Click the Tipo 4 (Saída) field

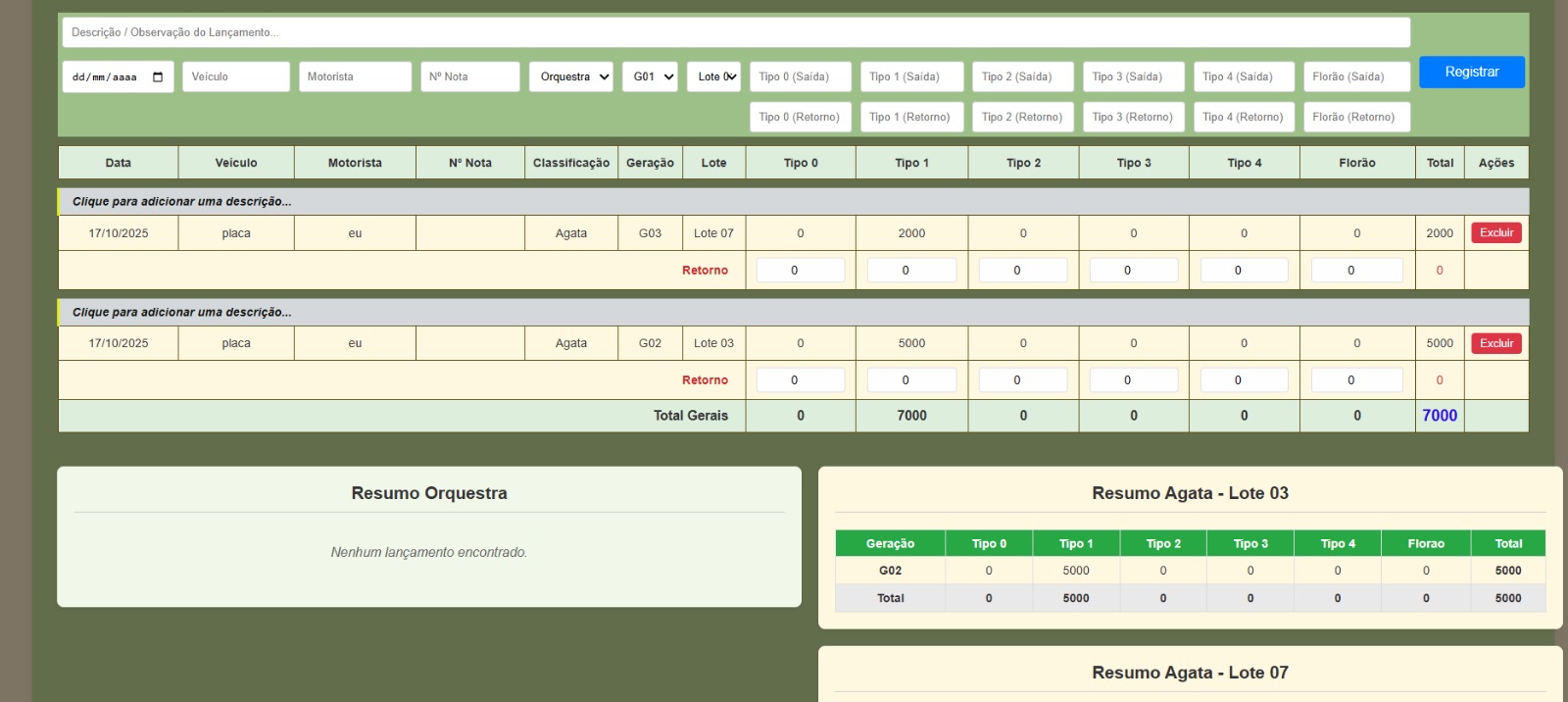click(1245, 76)
